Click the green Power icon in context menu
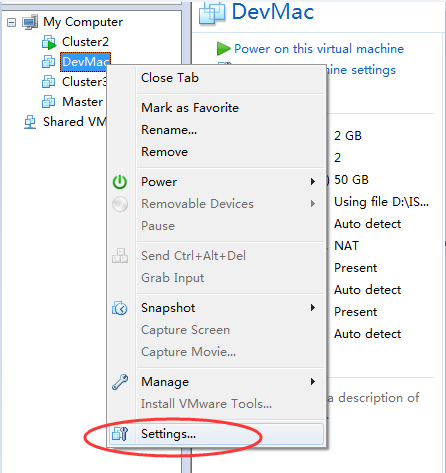The height and width of the screenshot is (473, 446). click(x=120, y=182)
